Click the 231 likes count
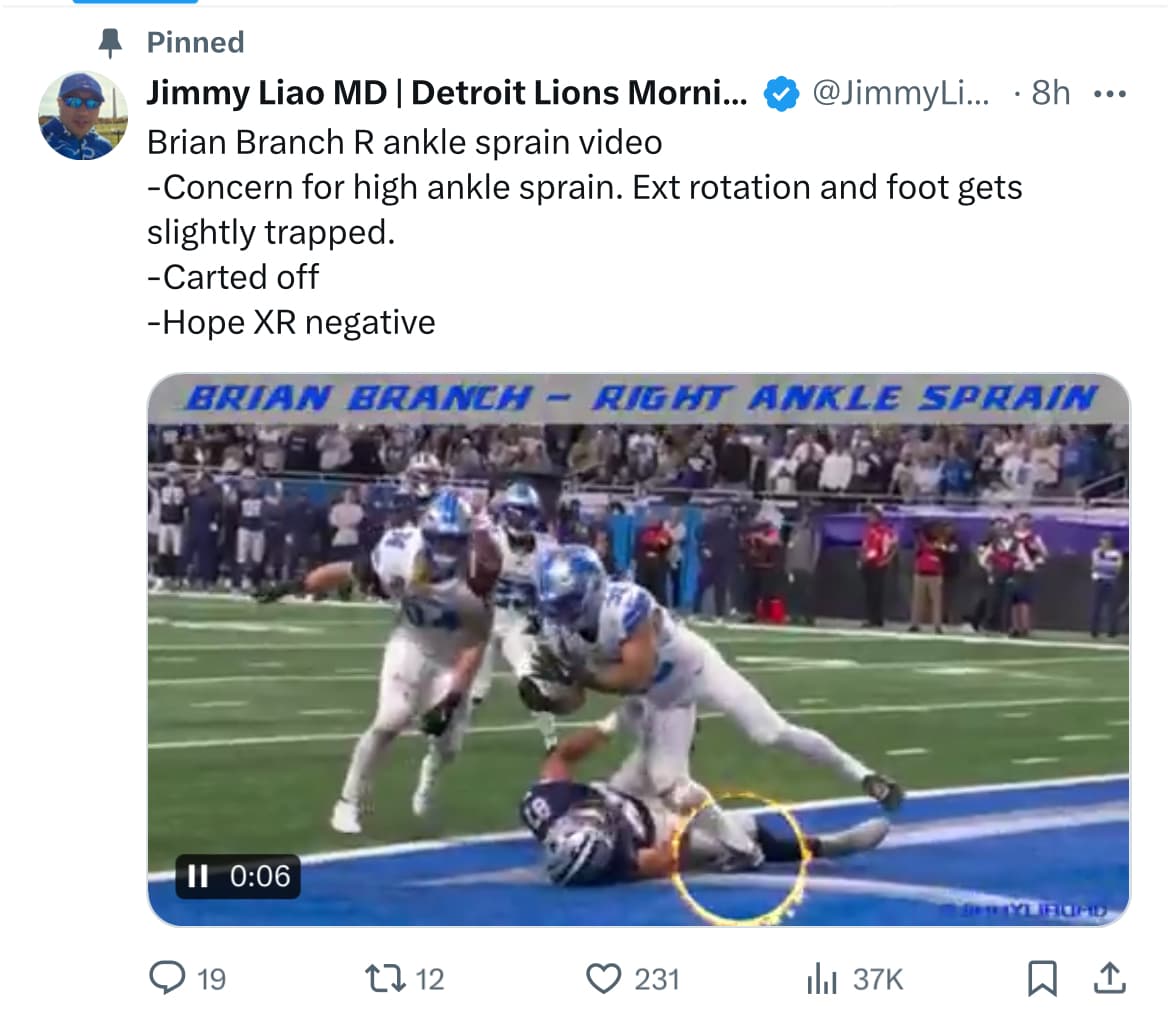 pyautogui.click(x=657, y=978)
